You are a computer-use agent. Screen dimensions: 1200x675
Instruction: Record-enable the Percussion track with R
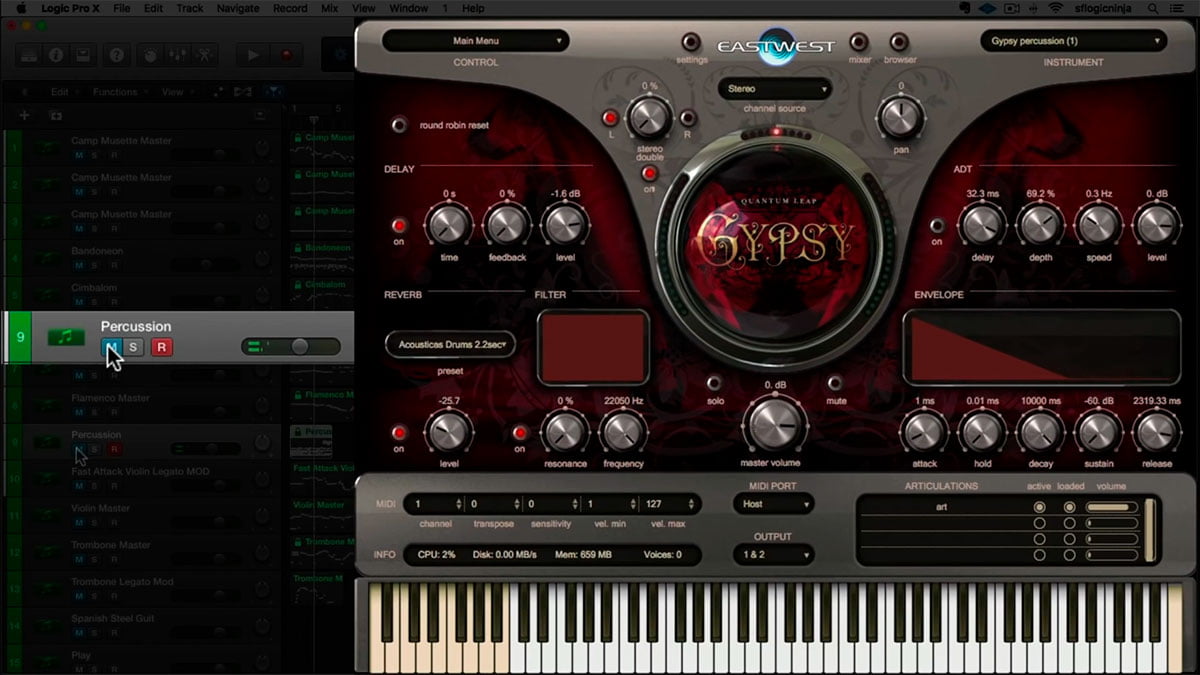(x=162, y=347)
